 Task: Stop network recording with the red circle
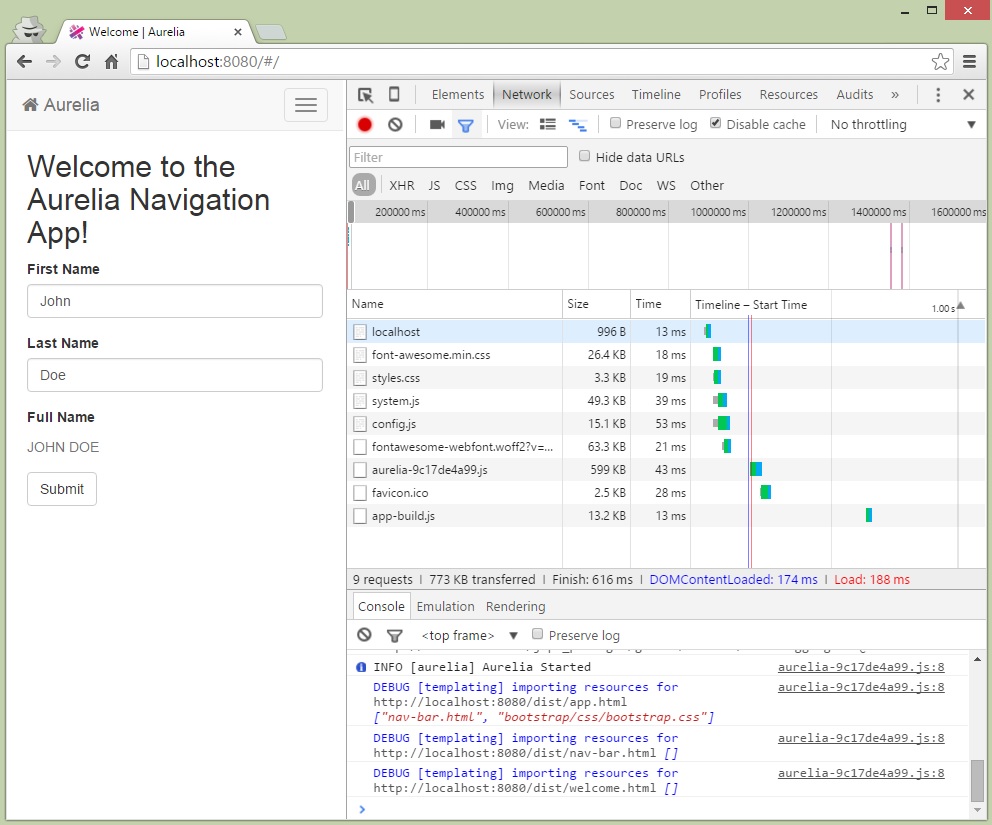(365, 125)
